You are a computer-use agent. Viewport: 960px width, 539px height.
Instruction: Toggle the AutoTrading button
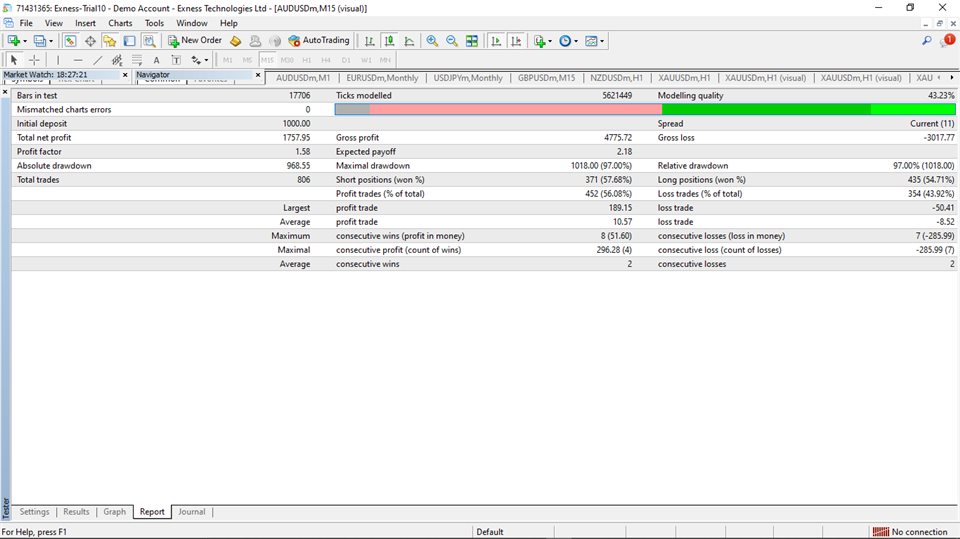tap(318, 40)
